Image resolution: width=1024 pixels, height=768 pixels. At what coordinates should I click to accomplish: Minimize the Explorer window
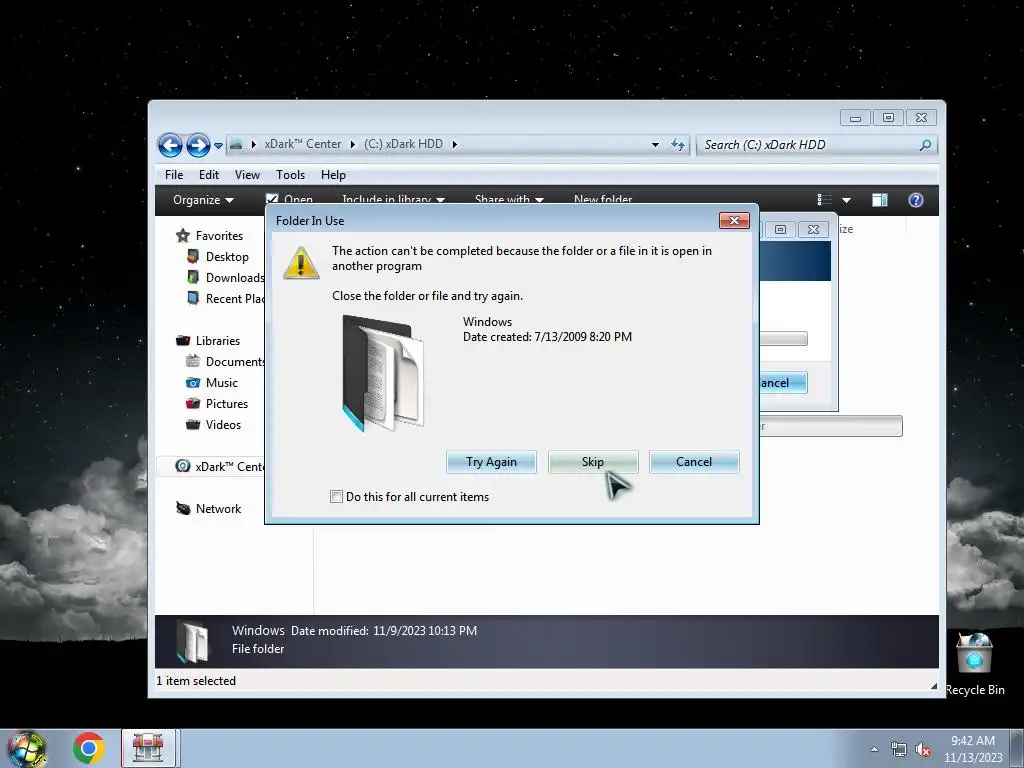[856, 118]
